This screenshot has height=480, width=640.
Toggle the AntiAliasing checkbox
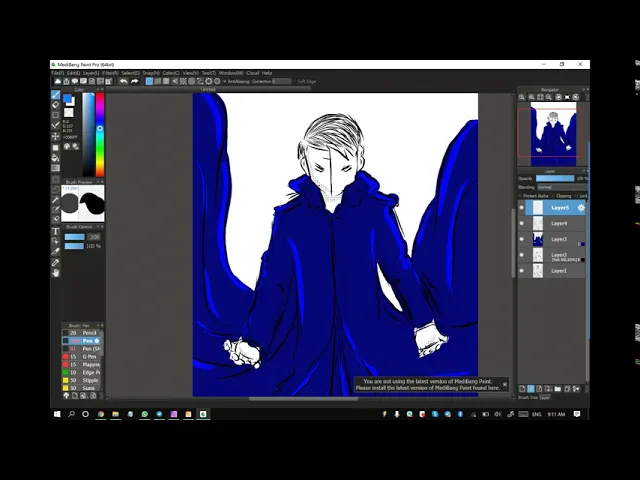(224, 81)
